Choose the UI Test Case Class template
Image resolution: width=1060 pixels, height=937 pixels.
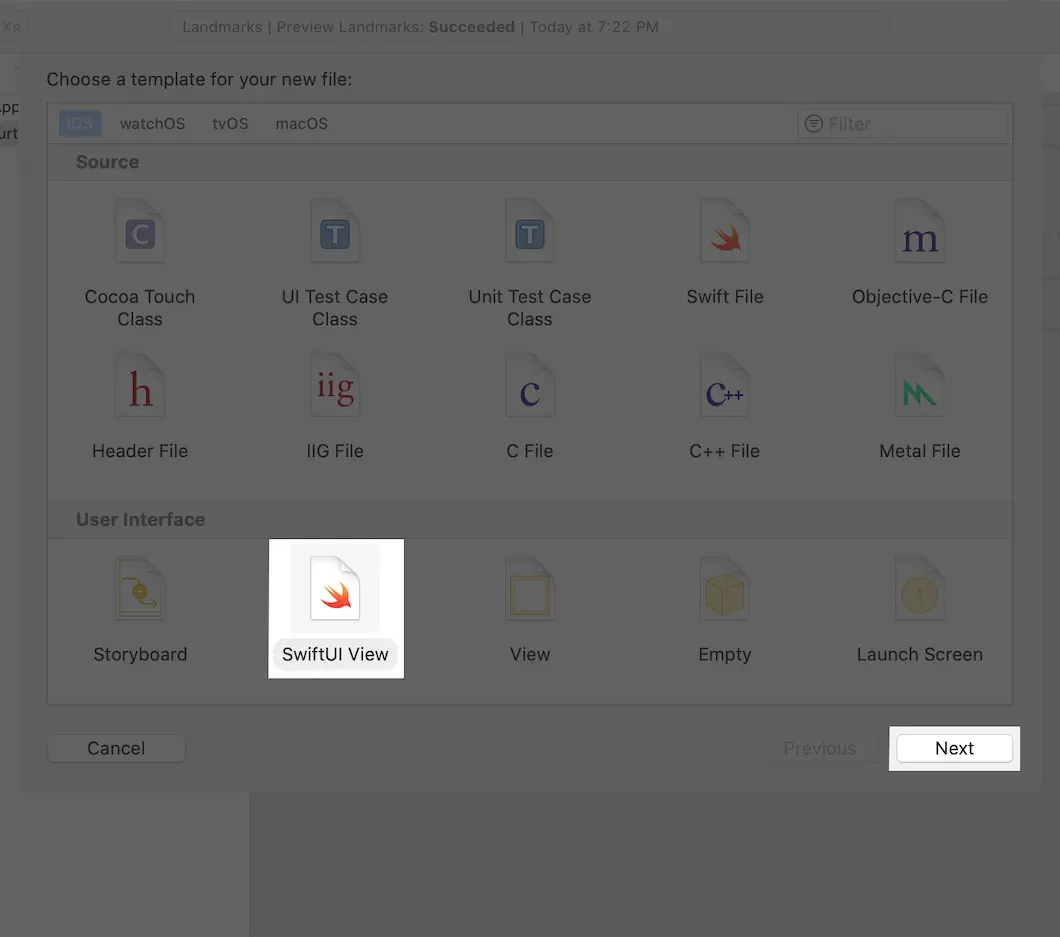point(335,264)
